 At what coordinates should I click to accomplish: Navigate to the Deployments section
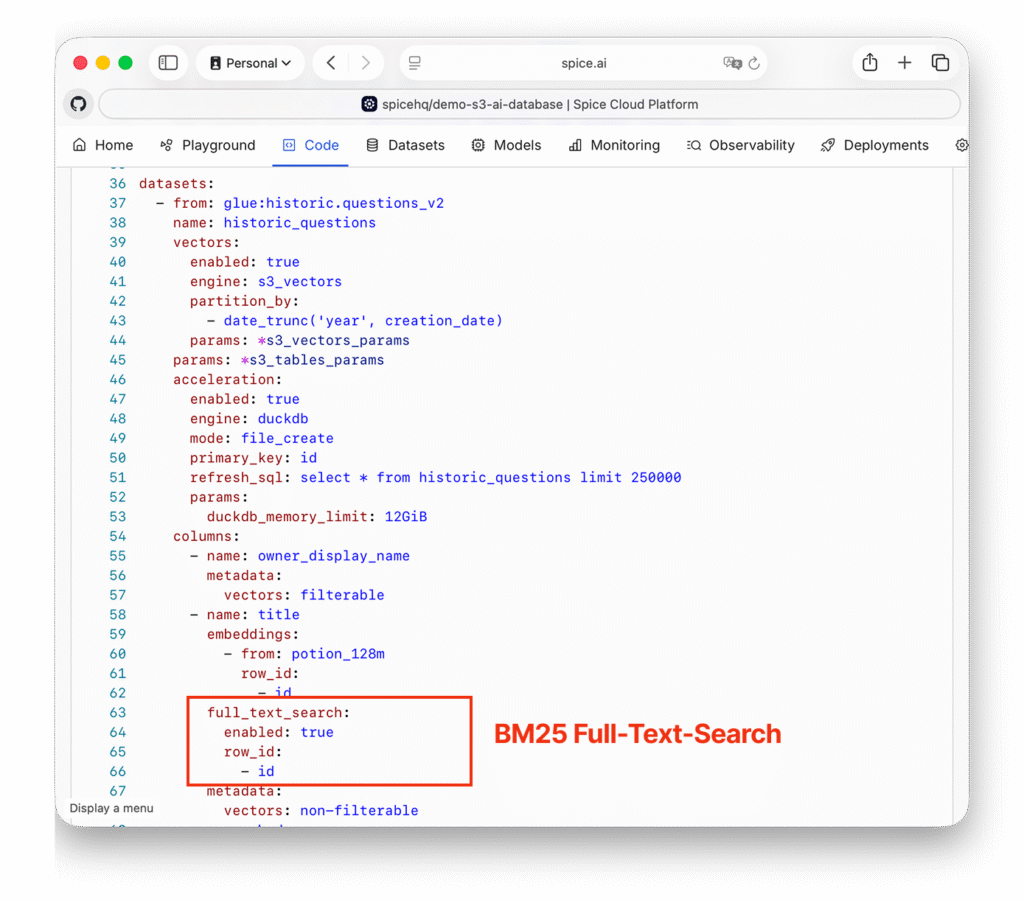pos(874,145)
